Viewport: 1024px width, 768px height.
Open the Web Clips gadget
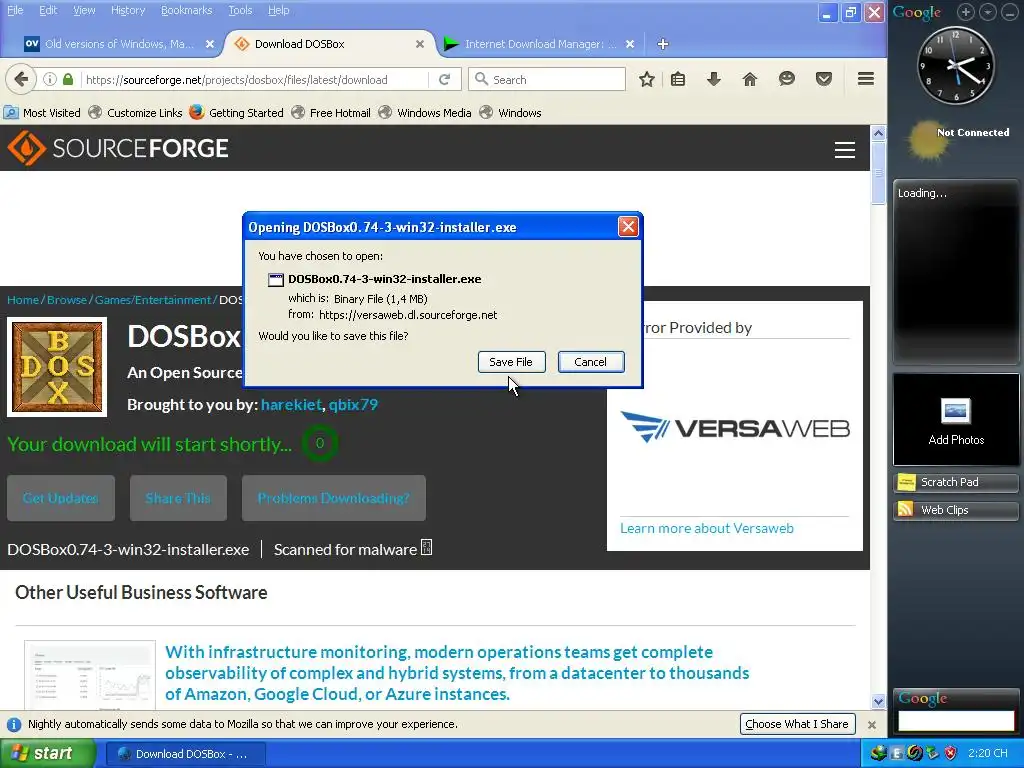pyautogui.click(x=956, y=510)
